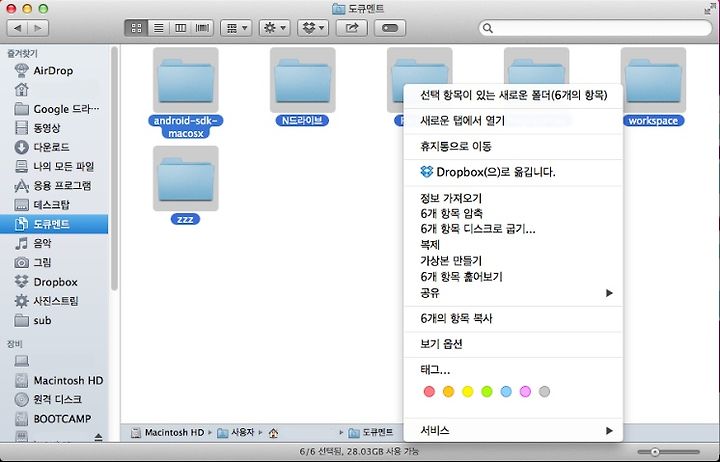Click the Share toolbar button
Screen dimensions: 720x462
pos(352,28)
